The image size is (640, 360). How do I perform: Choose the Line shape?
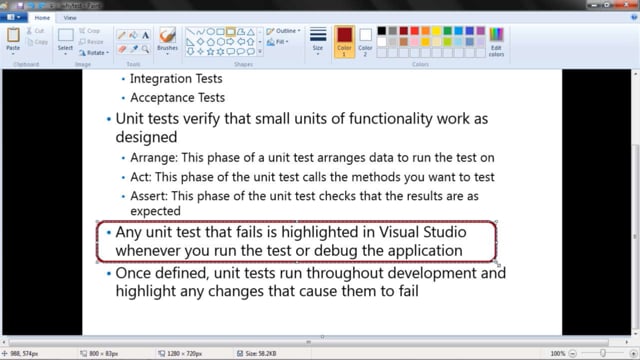pyautogui.click(x=190, y=32)
